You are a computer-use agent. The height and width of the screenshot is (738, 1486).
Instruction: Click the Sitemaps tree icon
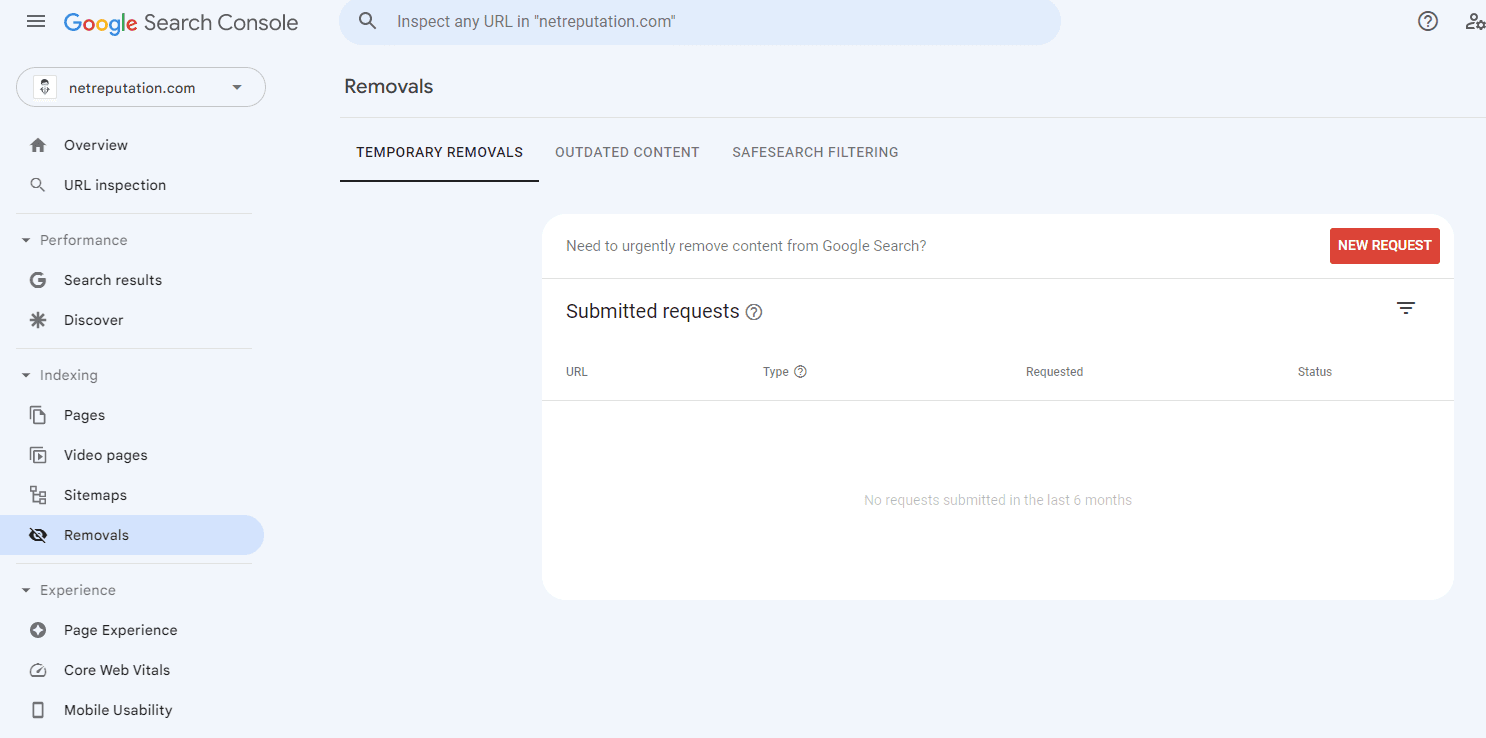38,494
